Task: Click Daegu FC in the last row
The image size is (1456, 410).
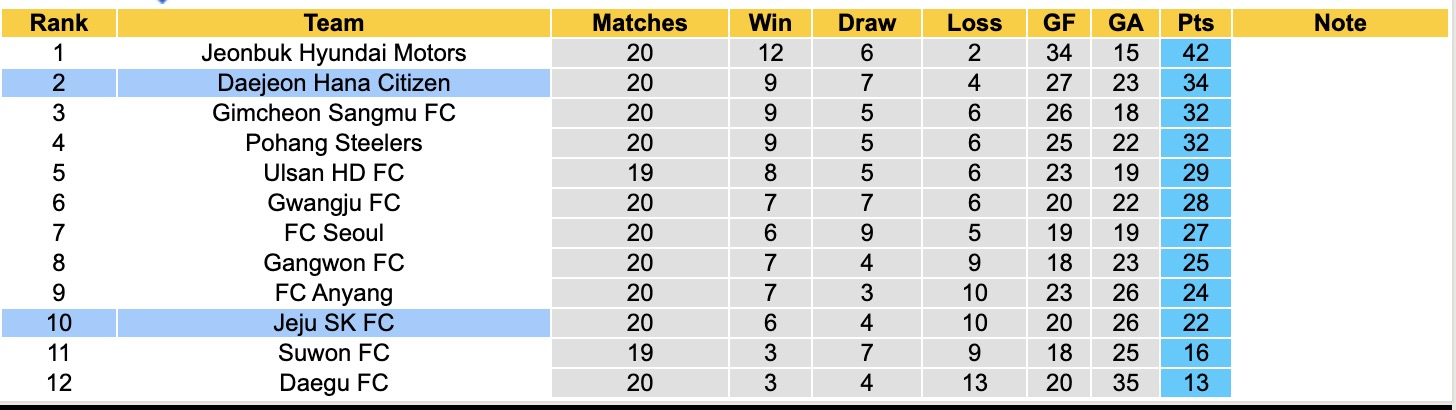Action: tap(334, 382)
